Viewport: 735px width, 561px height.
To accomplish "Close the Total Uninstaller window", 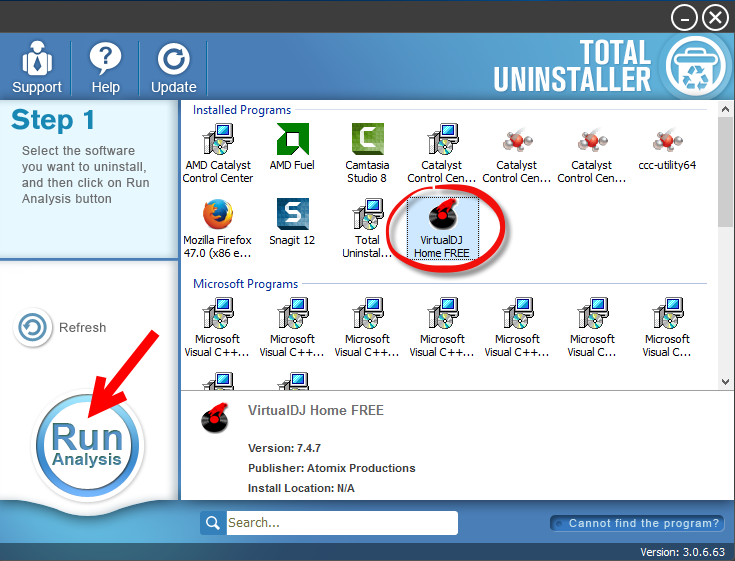I will pos(715,18).
